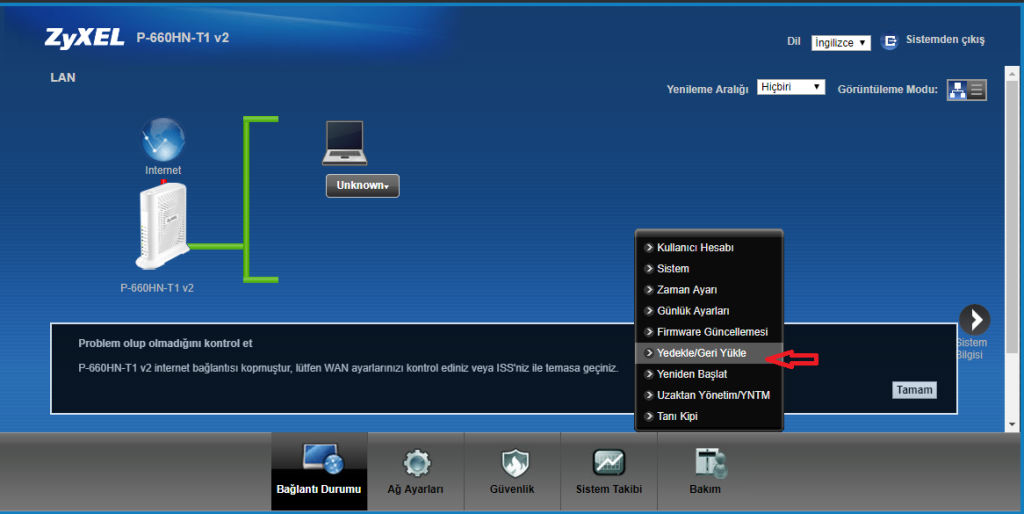Image resolution: width=1024 pixels, height=514 pixels.
Task: Click the Internet globe icon
Action: click(x=163, y=140)
